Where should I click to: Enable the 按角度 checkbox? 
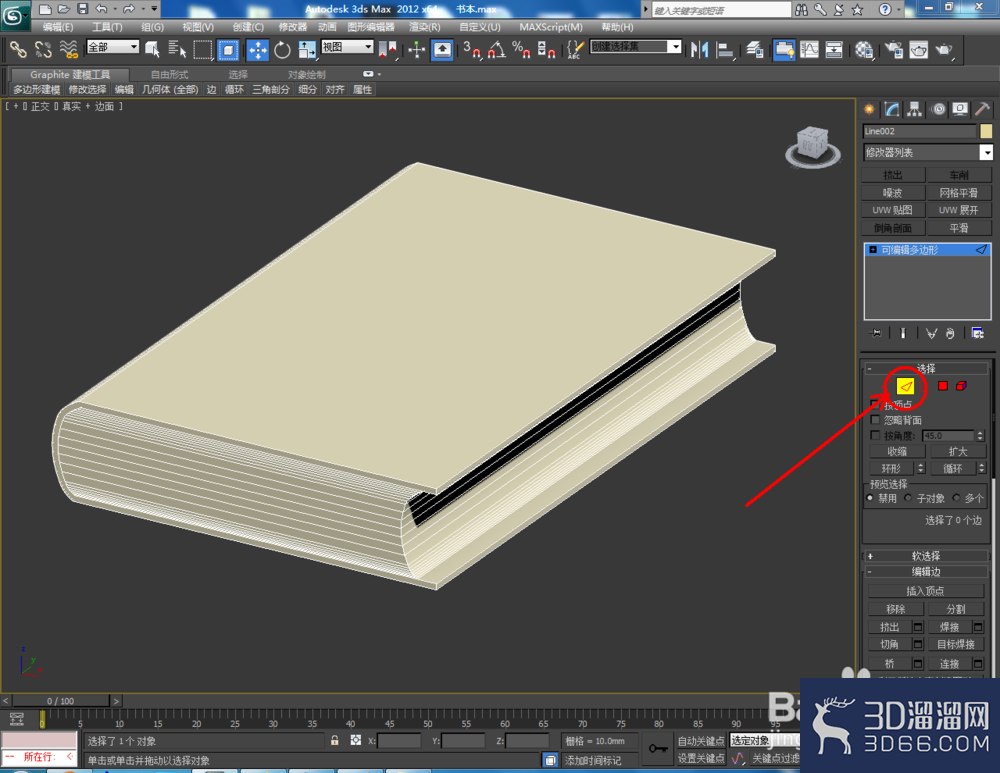coord(875,435)
